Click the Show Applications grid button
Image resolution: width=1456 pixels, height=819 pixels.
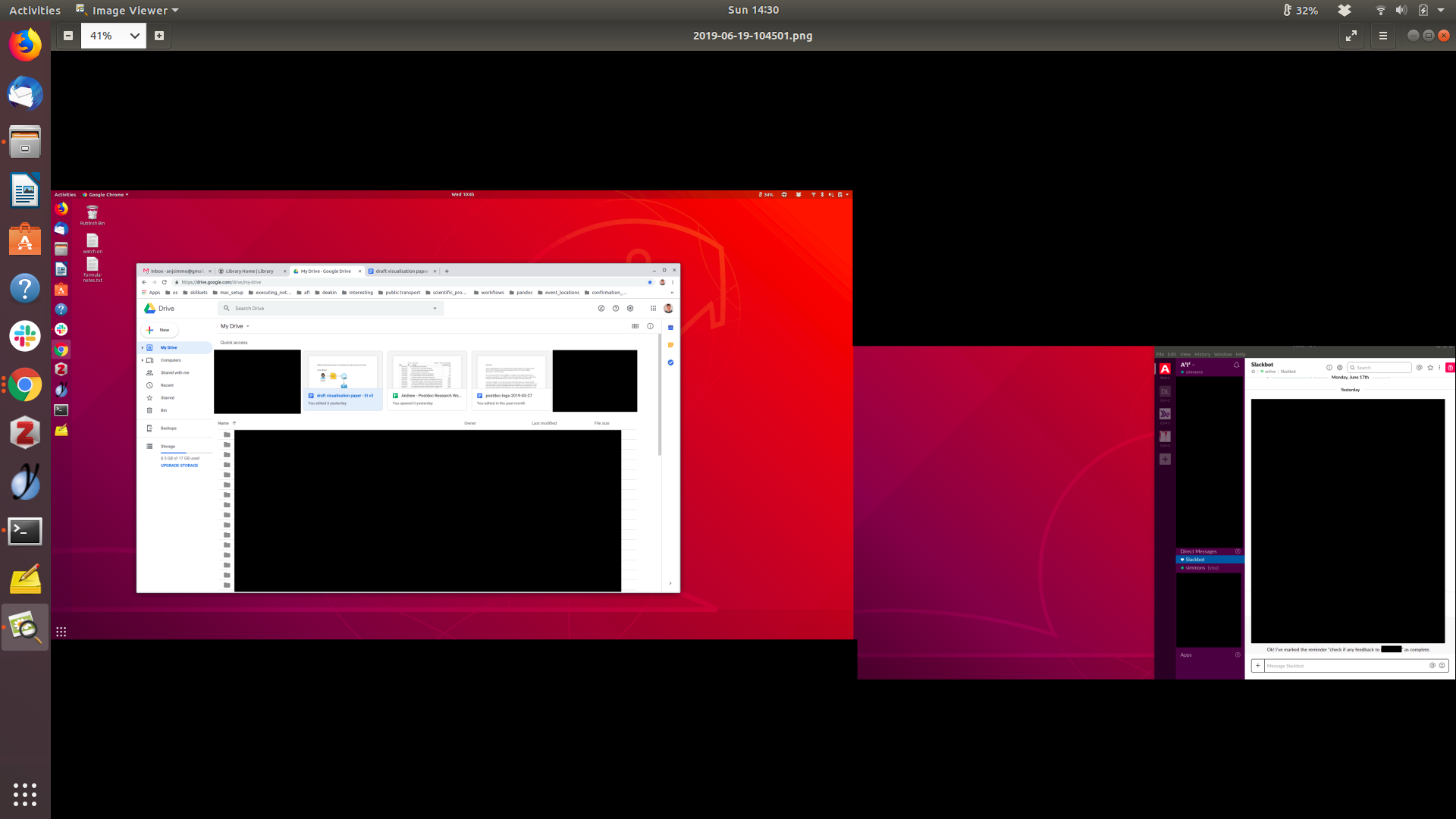click(x=25, y=794)
